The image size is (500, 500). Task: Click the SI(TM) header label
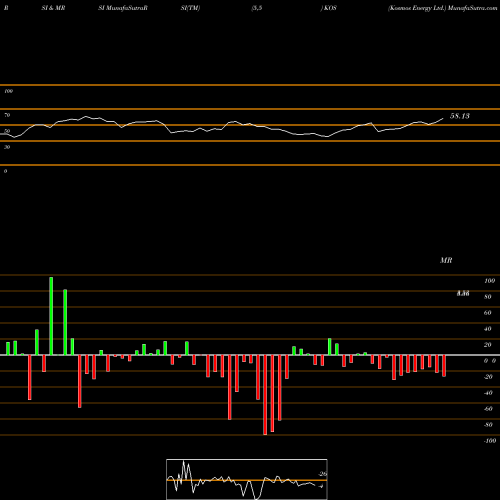click(190, 8)
